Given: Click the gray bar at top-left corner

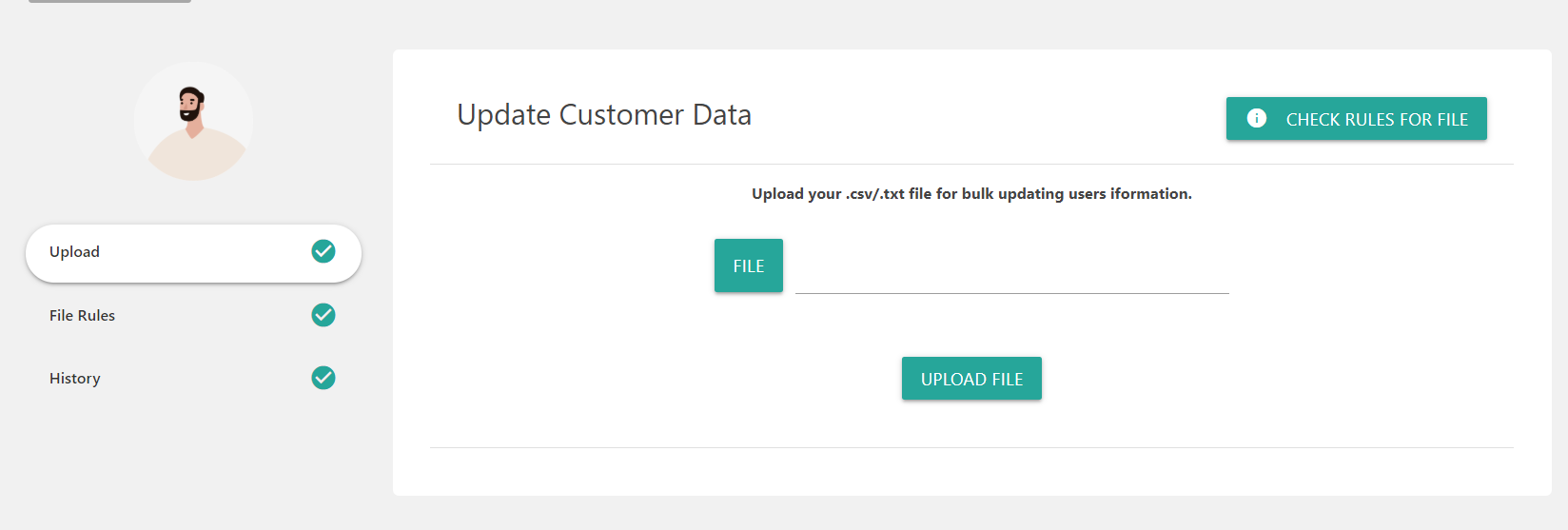Looking at the screenshot, I should point(110,1).
